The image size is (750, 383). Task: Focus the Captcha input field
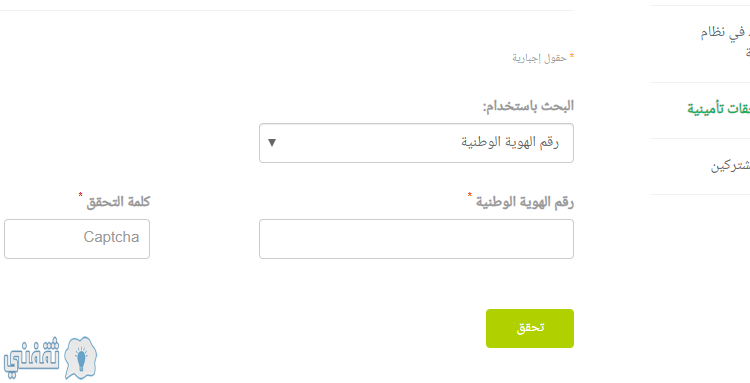pyautogui.click(x=77, y=239)
